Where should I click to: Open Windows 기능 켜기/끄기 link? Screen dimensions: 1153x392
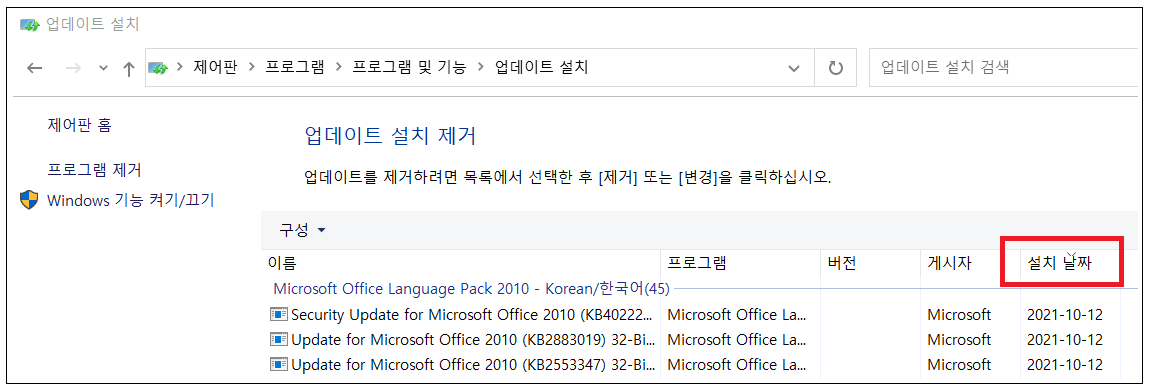point(130,199)
